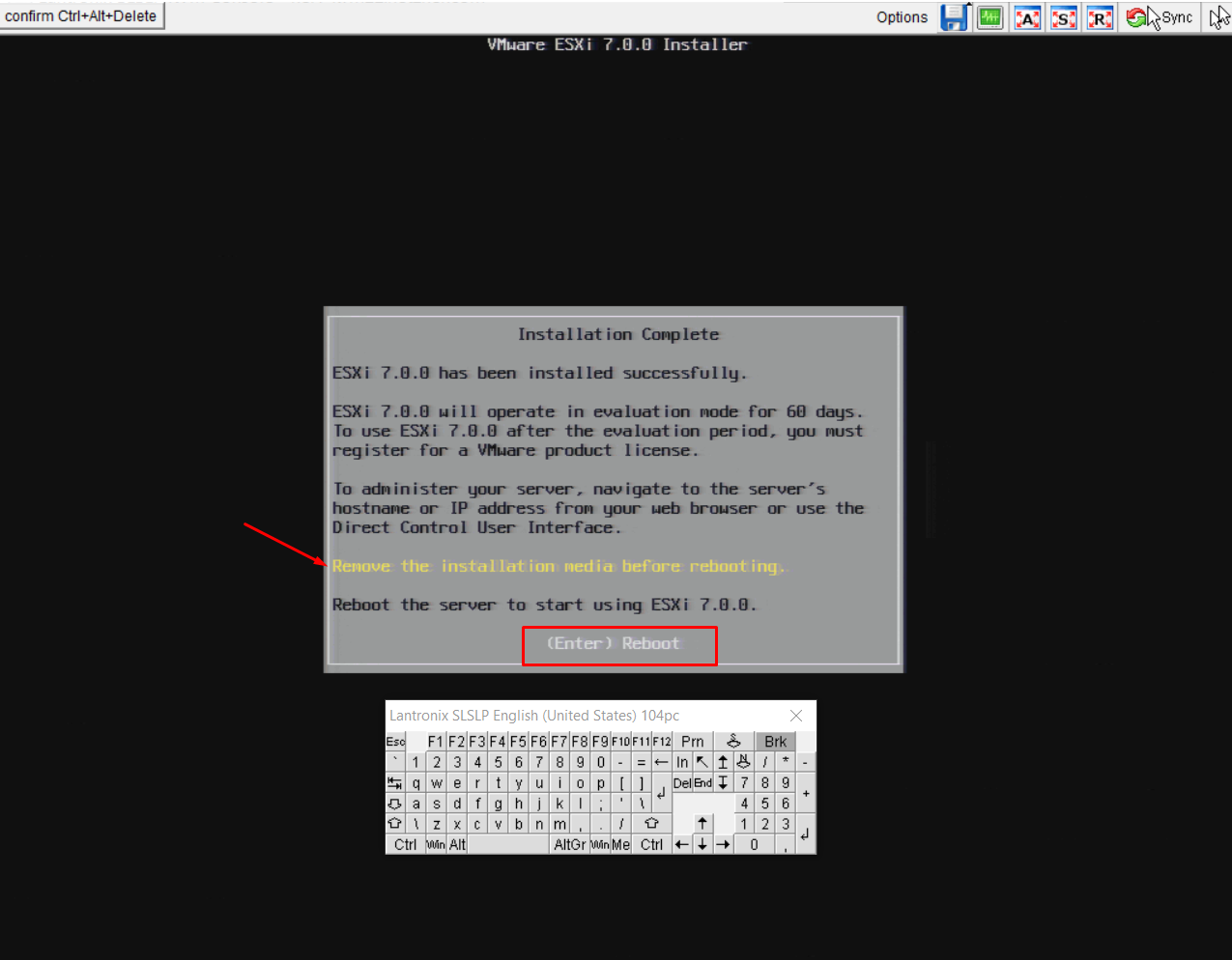Click the End key
The height and width of the screenshot is (960, 1232).
point(702,782)
